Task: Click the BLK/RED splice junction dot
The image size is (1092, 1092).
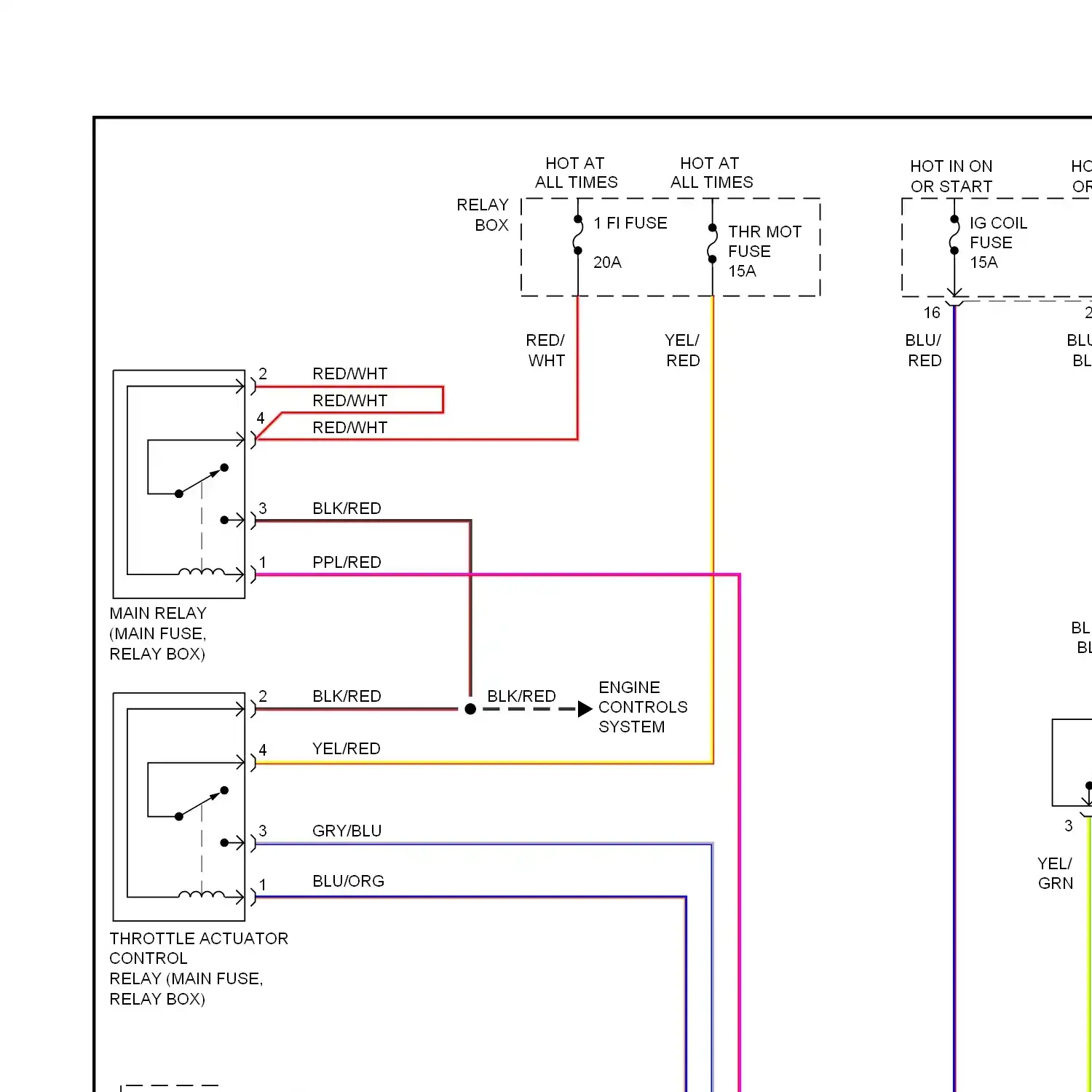Action: coord(470,709)
